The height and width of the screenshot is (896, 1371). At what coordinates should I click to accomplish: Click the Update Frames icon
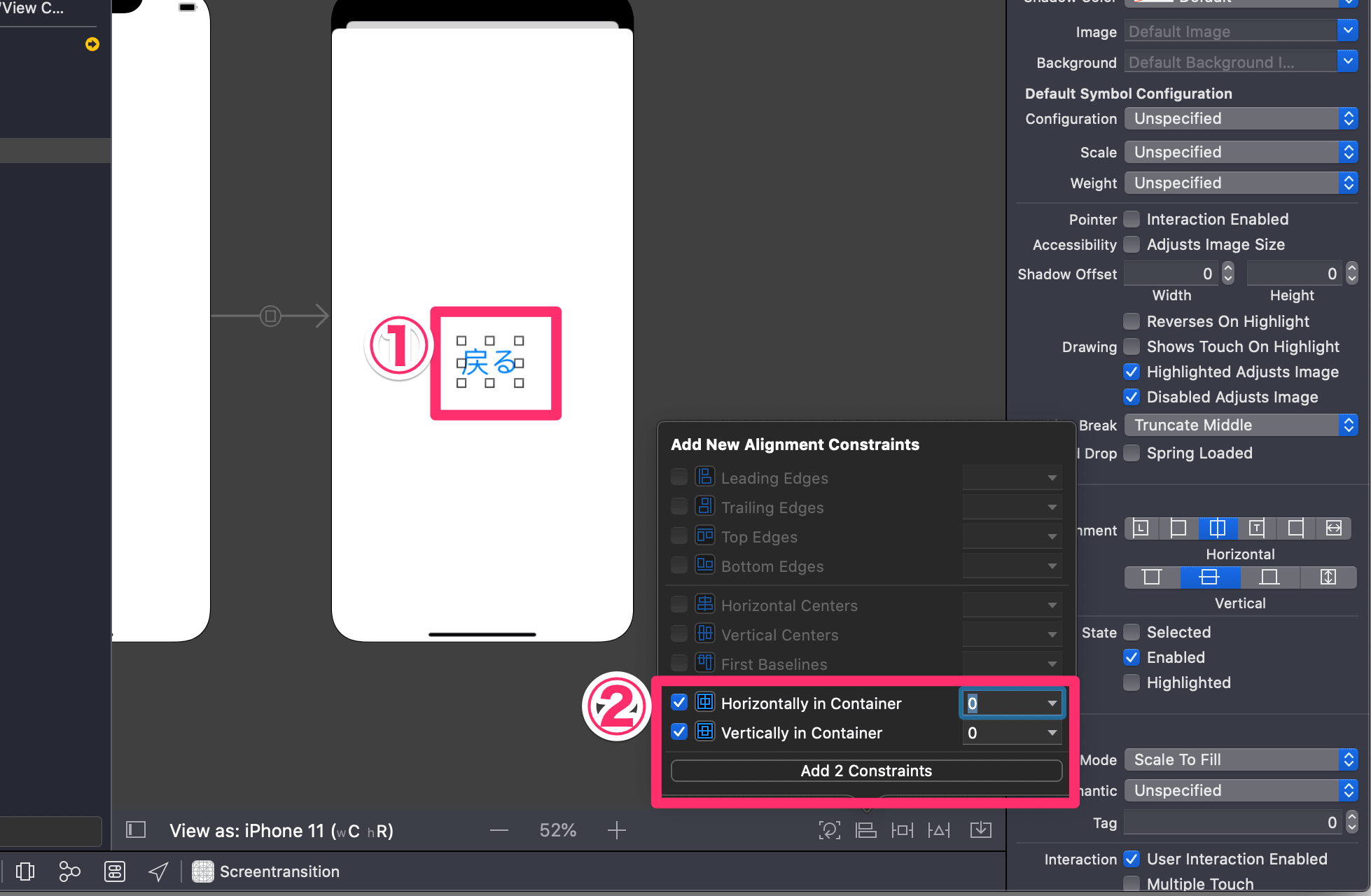coord(830,830)
